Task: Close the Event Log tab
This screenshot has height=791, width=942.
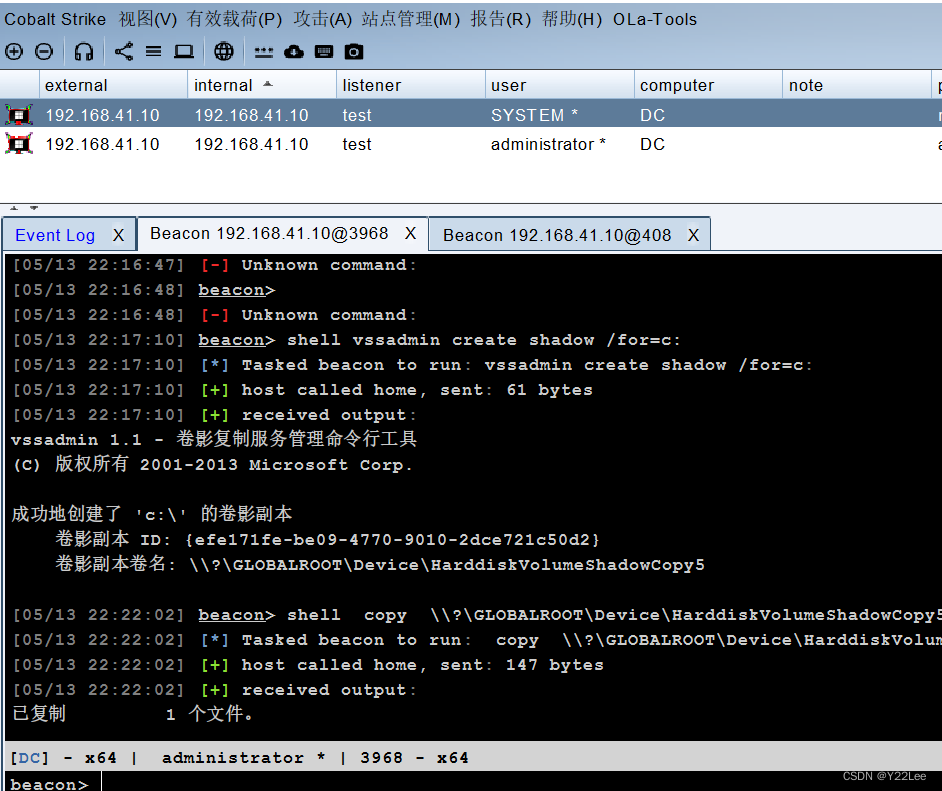Action: 118,235
